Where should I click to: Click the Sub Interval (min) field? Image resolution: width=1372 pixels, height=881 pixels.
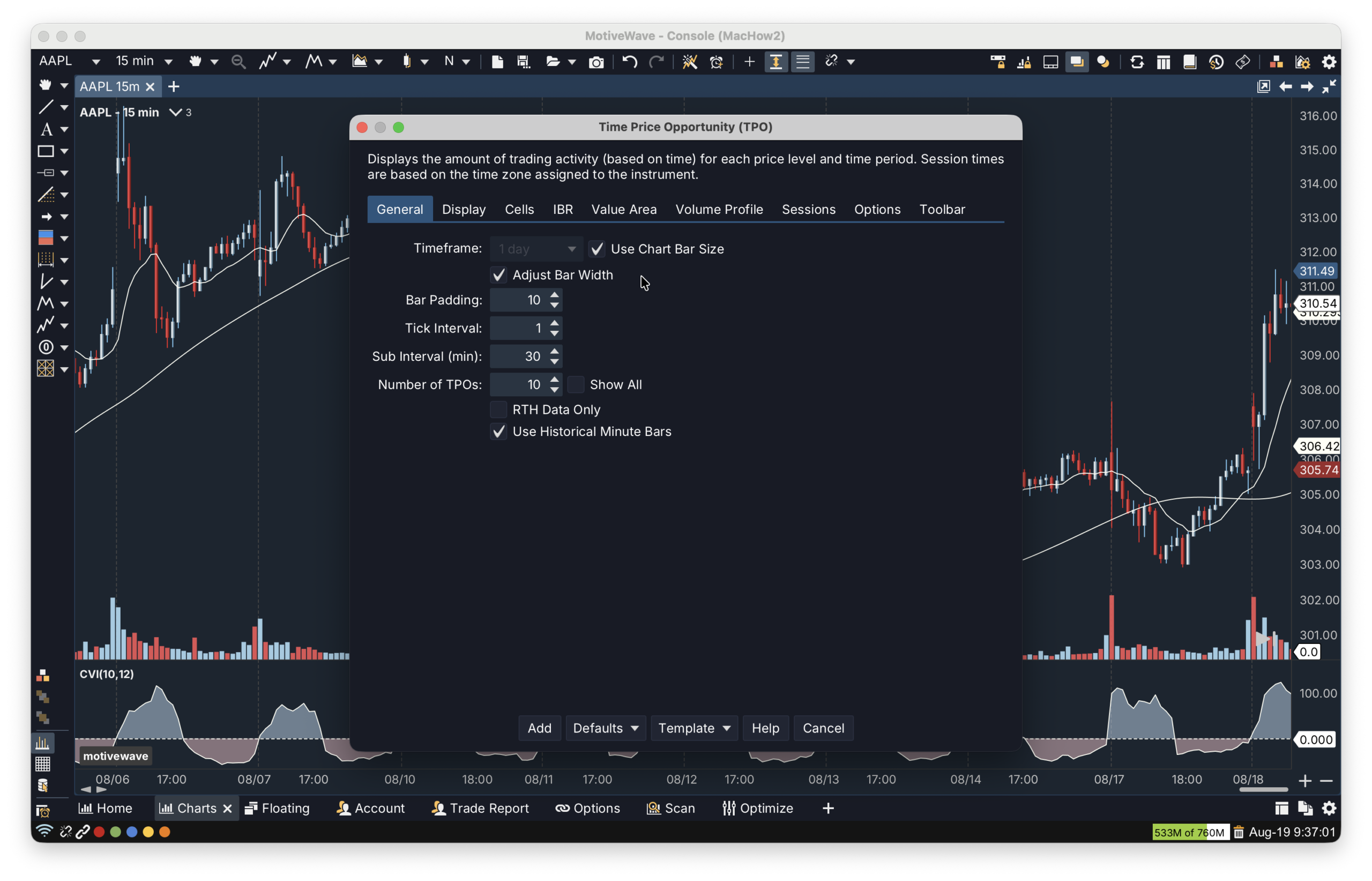tap(518, 356)
